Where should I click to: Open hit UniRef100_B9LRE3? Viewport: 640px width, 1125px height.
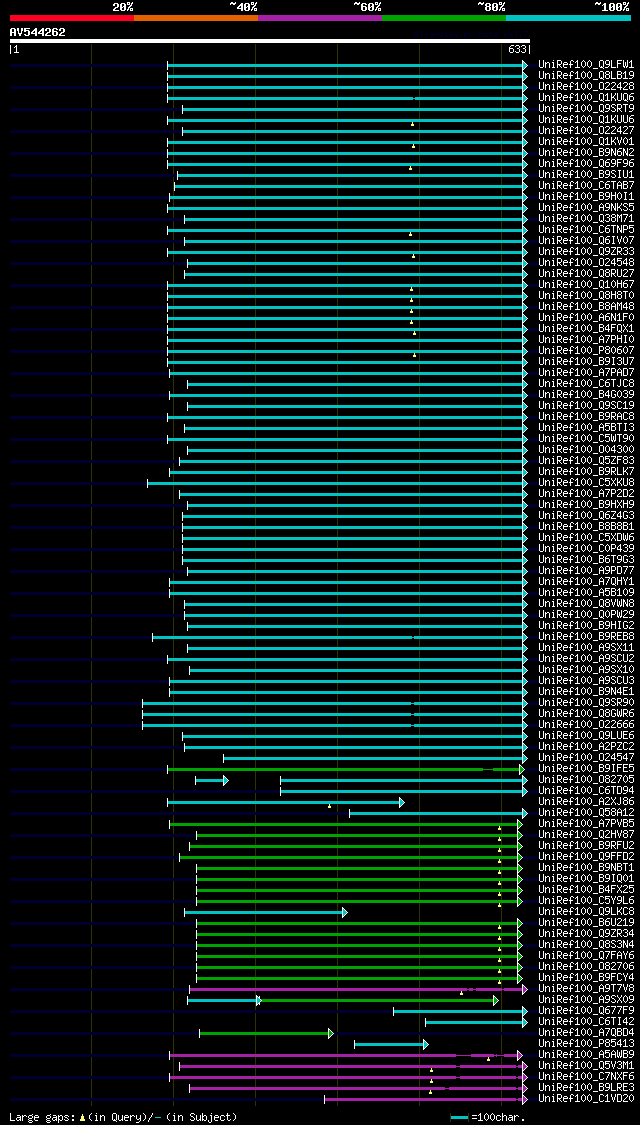pyautogui.click(x=586, y=1088)
